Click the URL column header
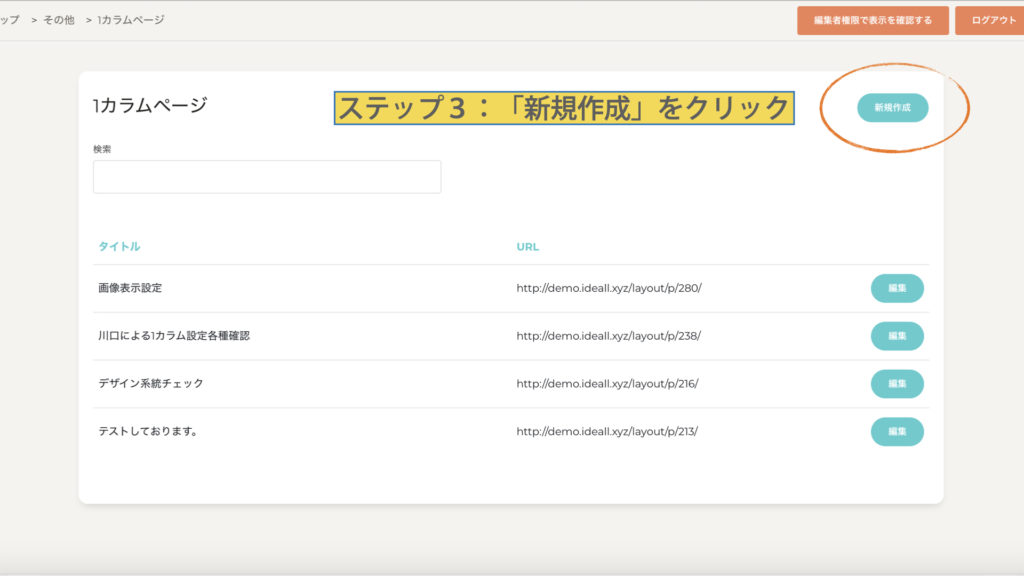The height and width of the screenshot is (576, 1024). [x=527, y=247]
